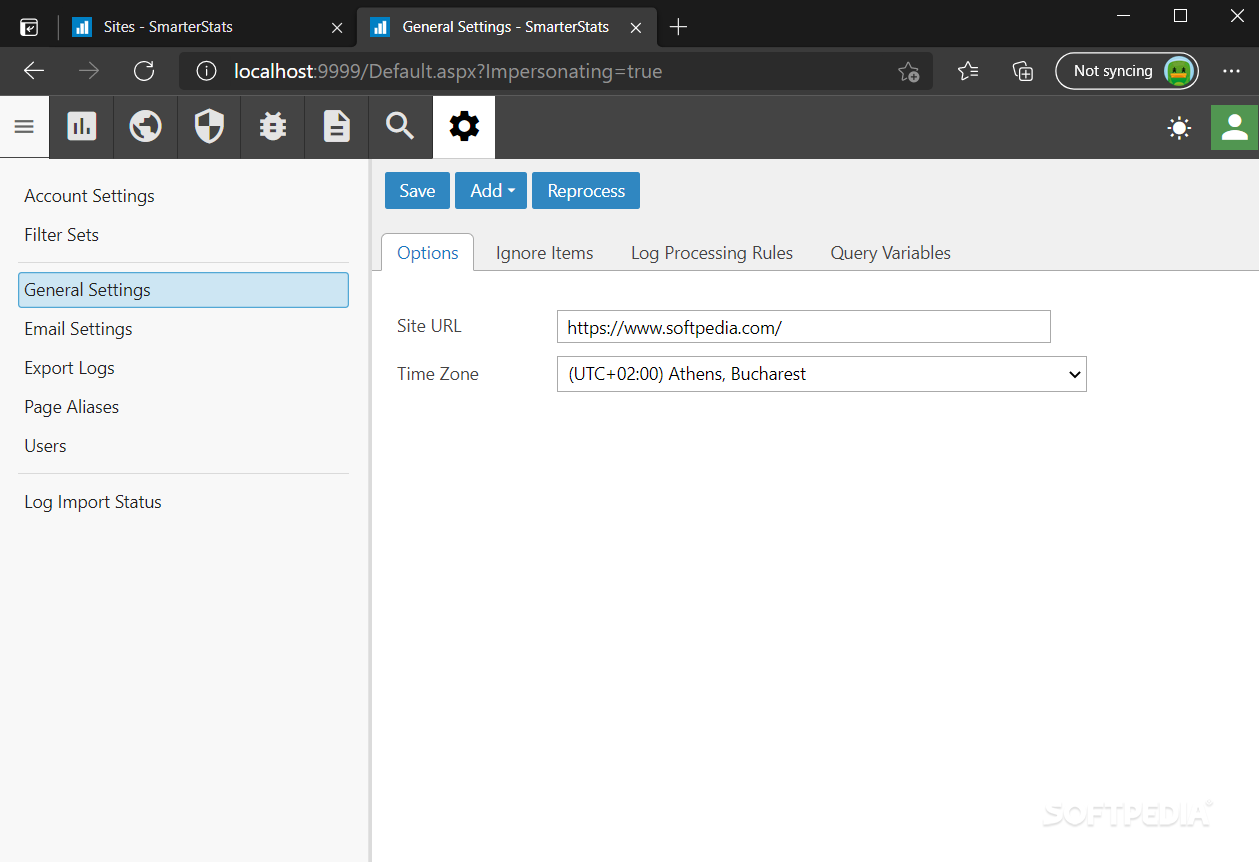Select the Options tab
This screenshot has height=862, width=1259.
[428, 253]
